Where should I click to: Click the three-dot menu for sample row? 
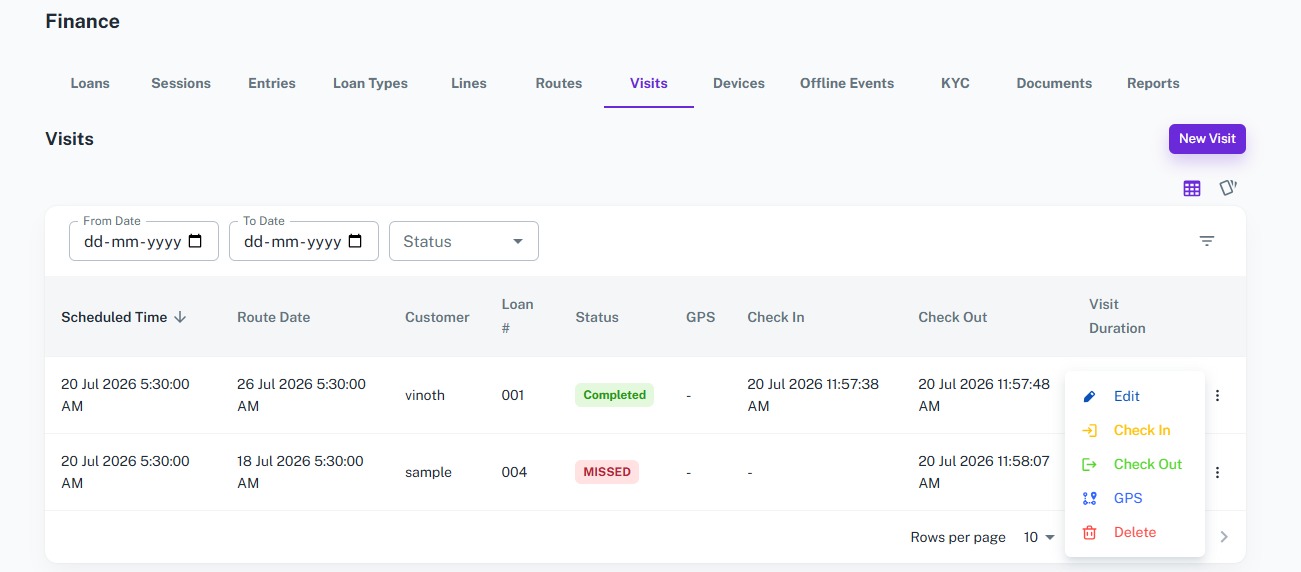pos(1217,472)
